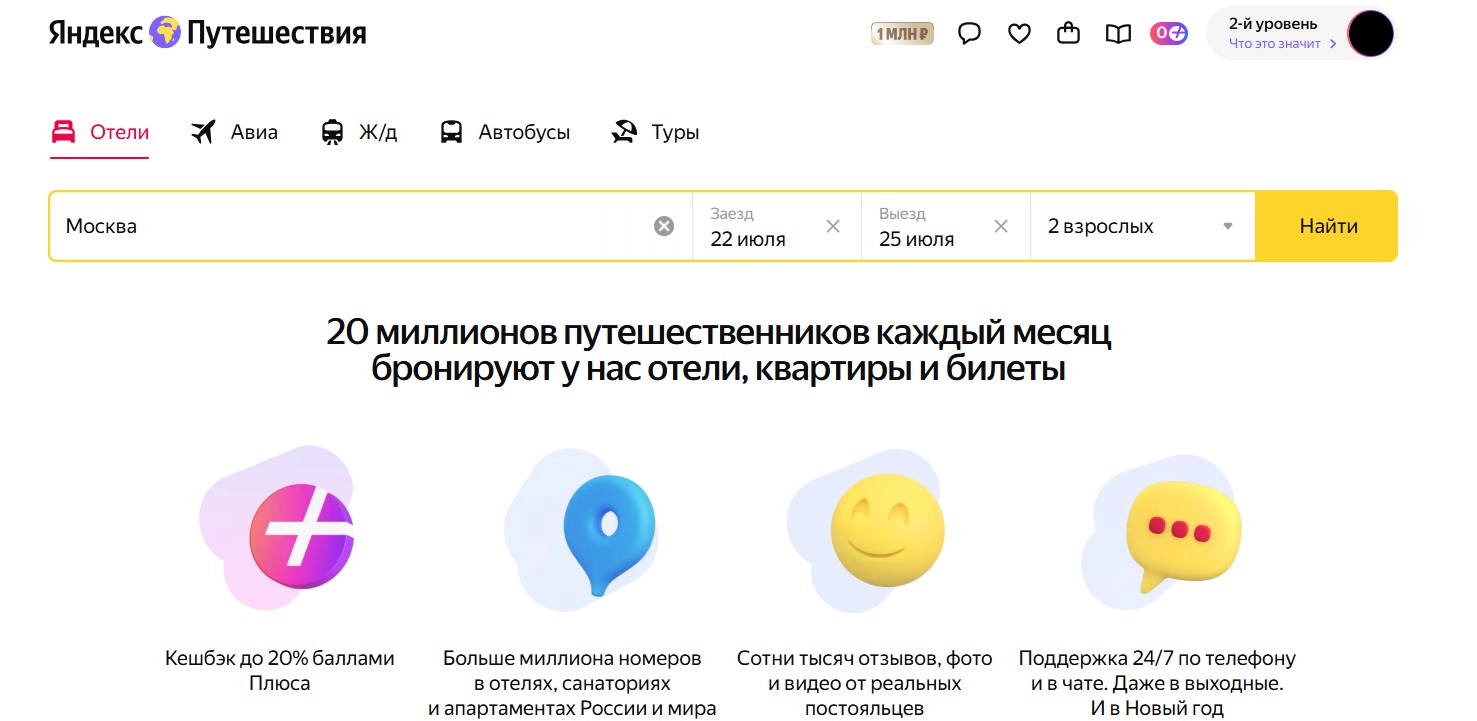Click the 'Больше миллиона номеров' description text

pyautogui.click(x=572, y=684)
